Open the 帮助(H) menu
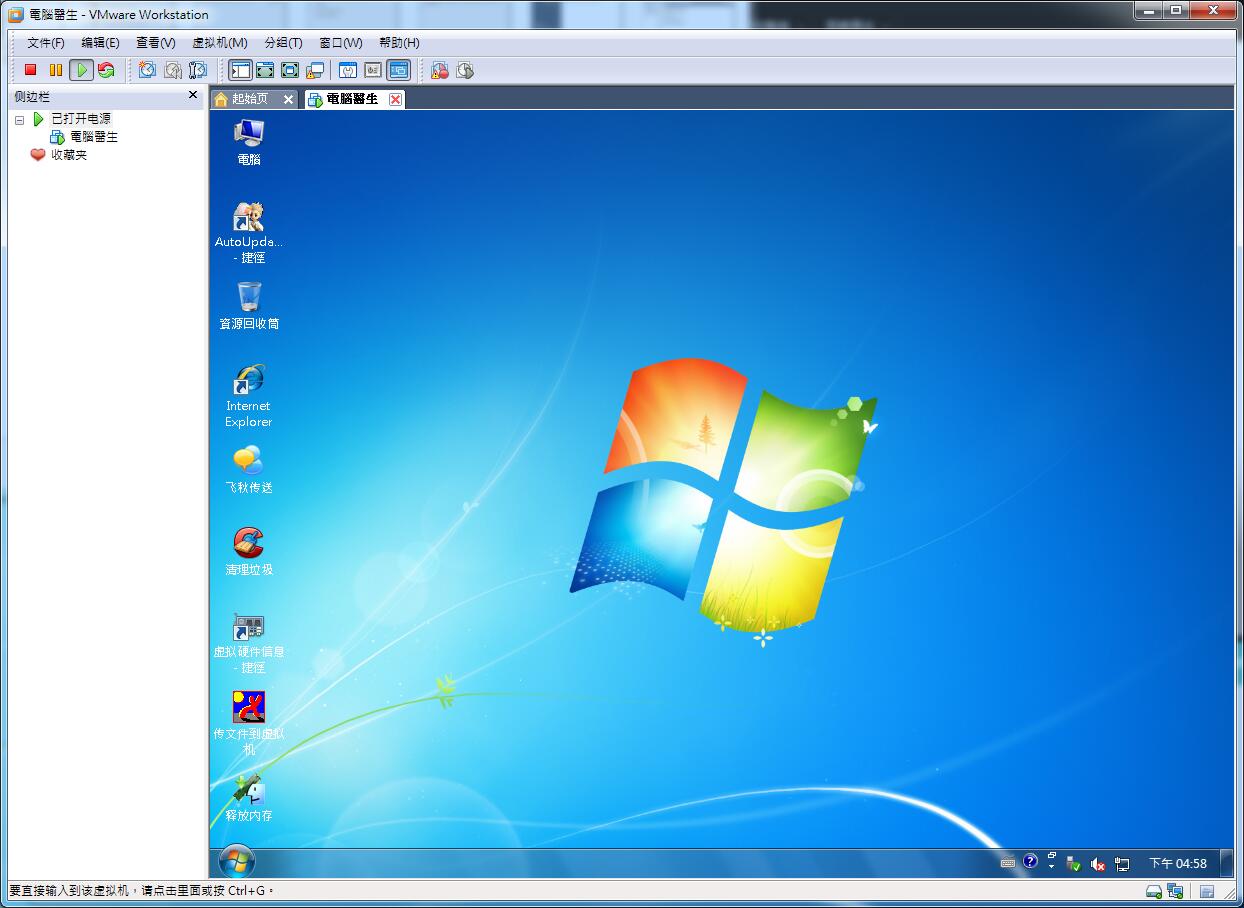 tap(399, 43)
